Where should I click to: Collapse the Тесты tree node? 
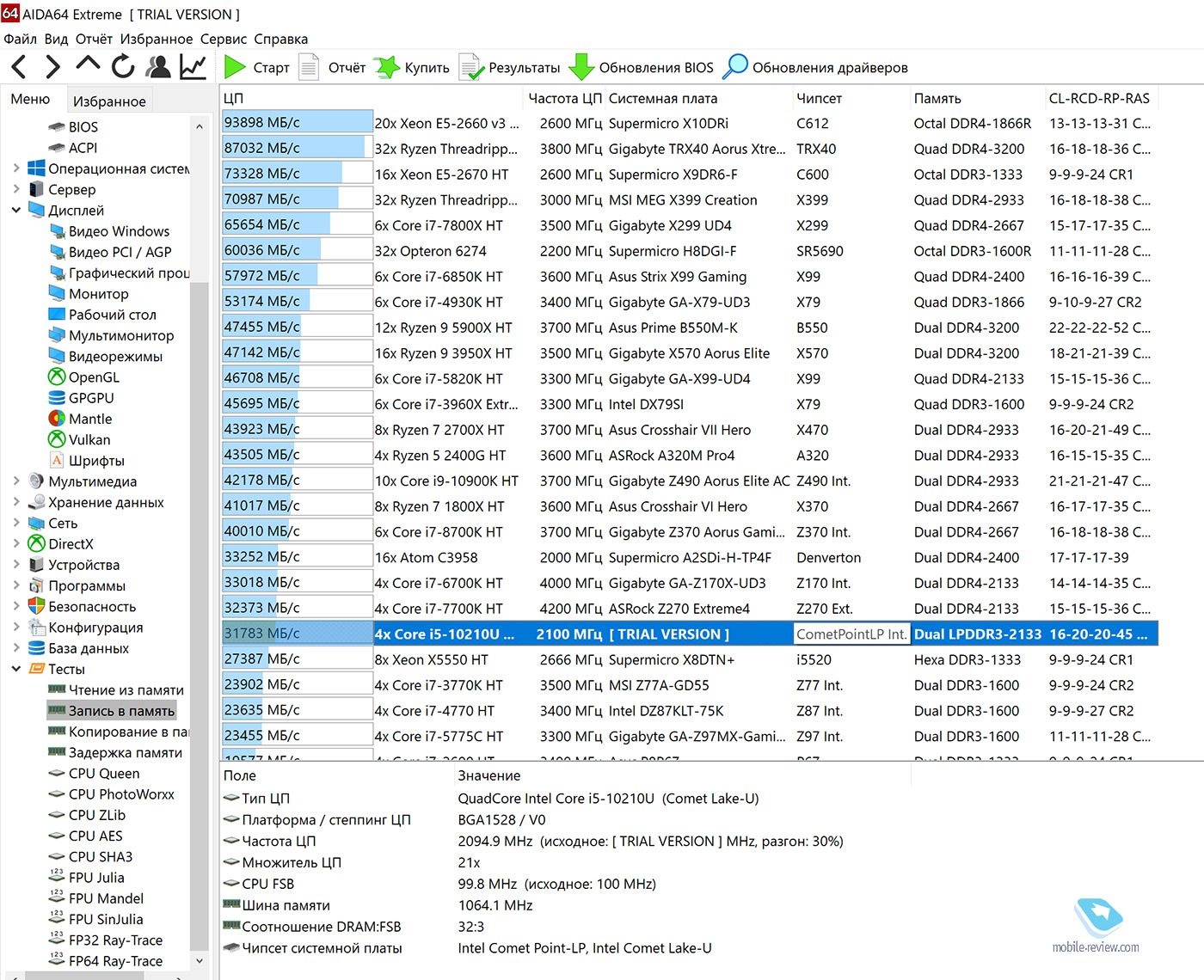click(15, 669)
